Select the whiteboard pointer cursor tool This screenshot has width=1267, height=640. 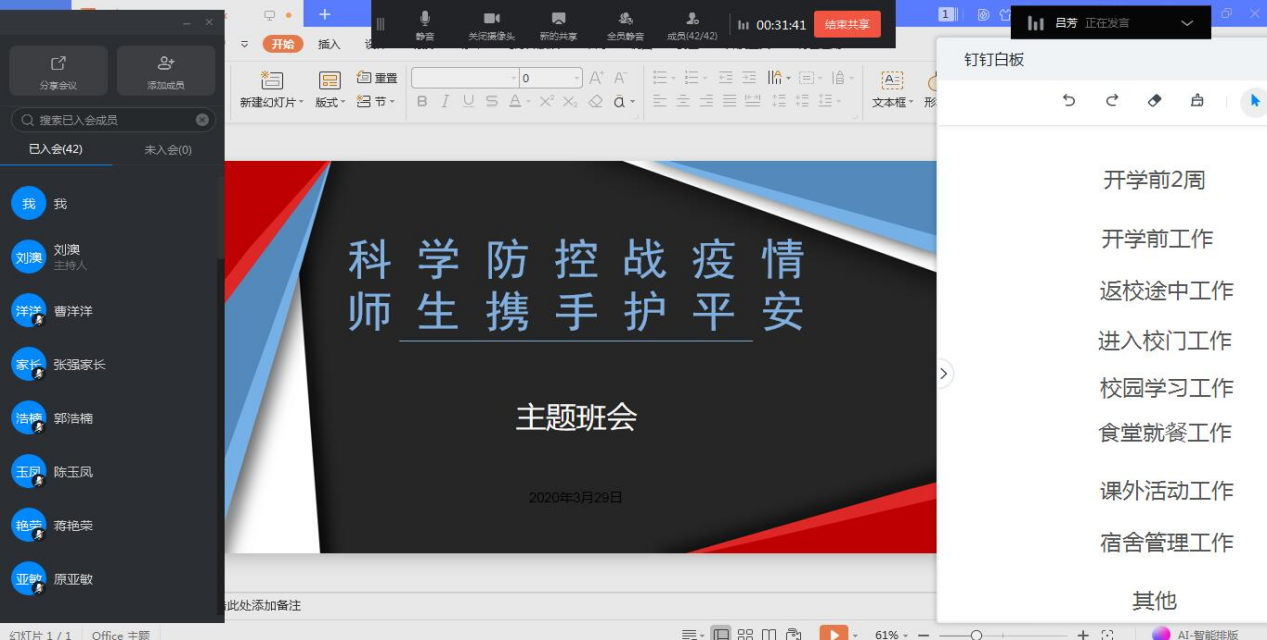coord(1254,101)
